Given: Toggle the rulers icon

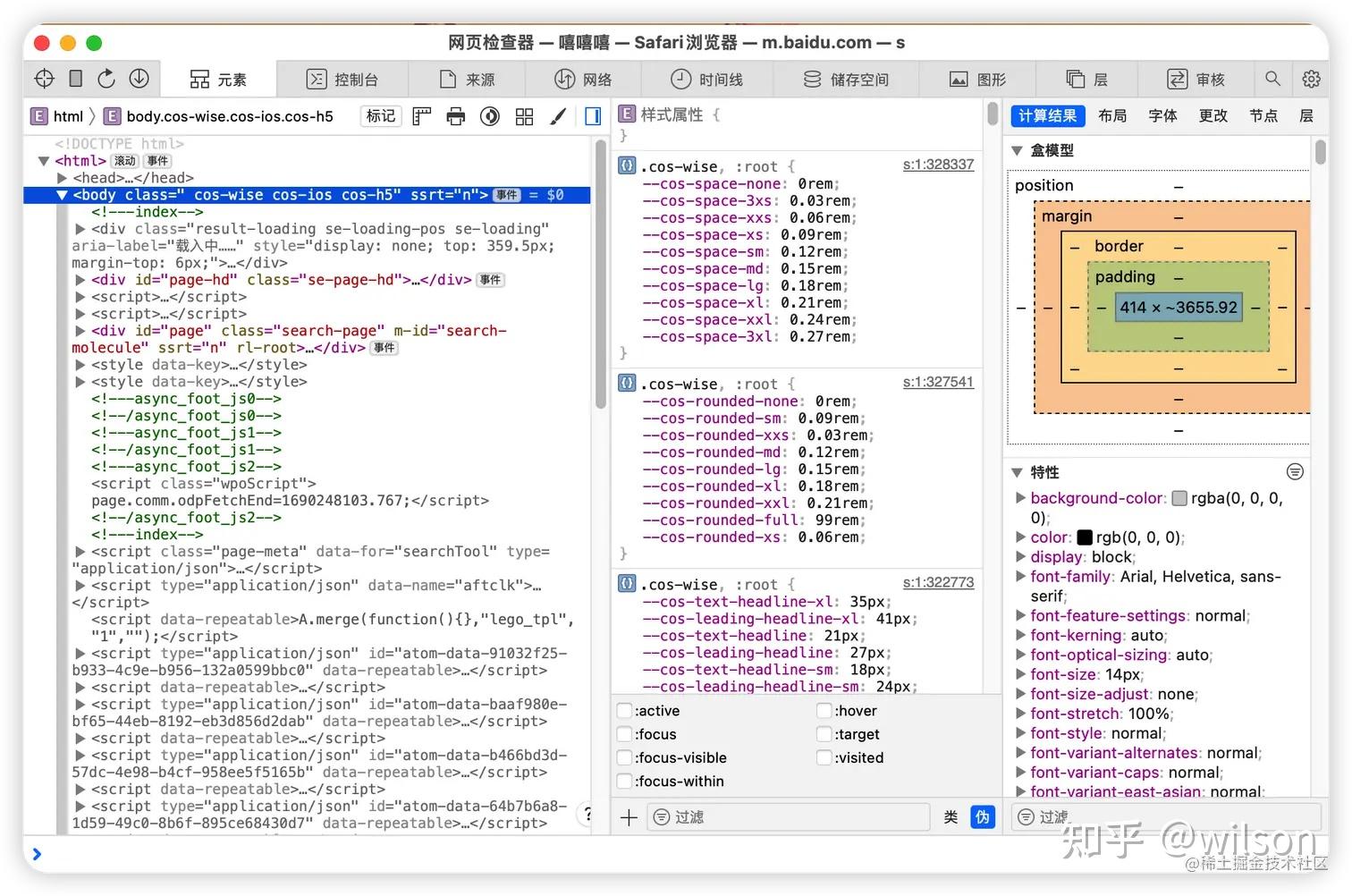Looking at the screenshot, I should click(422, 116).
